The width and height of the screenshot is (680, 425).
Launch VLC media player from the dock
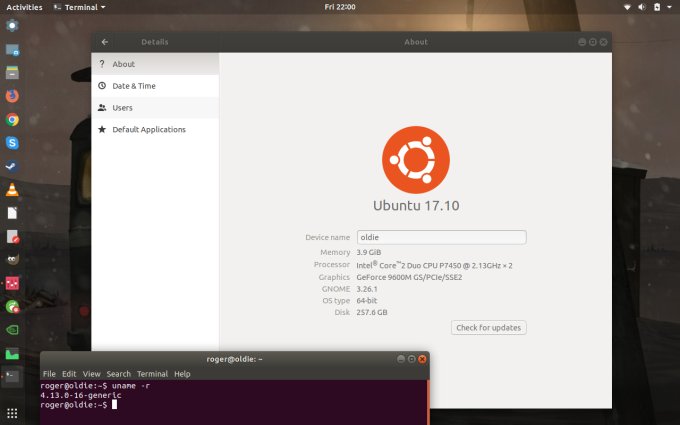[x=12, y=190]
